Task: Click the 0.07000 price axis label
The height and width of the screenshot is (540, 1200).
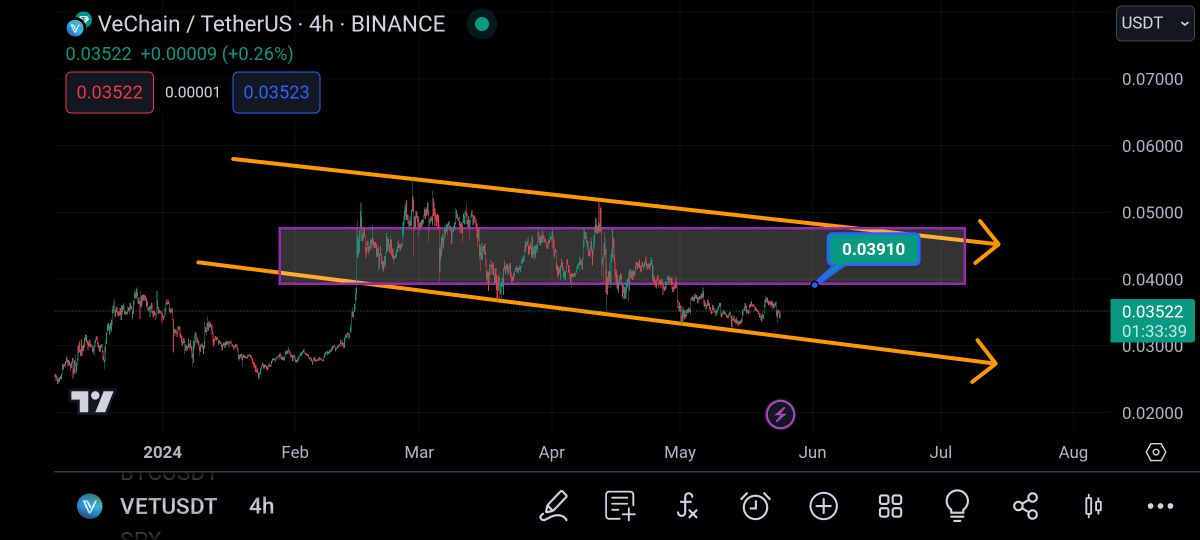Action: tap(1153, 79)
